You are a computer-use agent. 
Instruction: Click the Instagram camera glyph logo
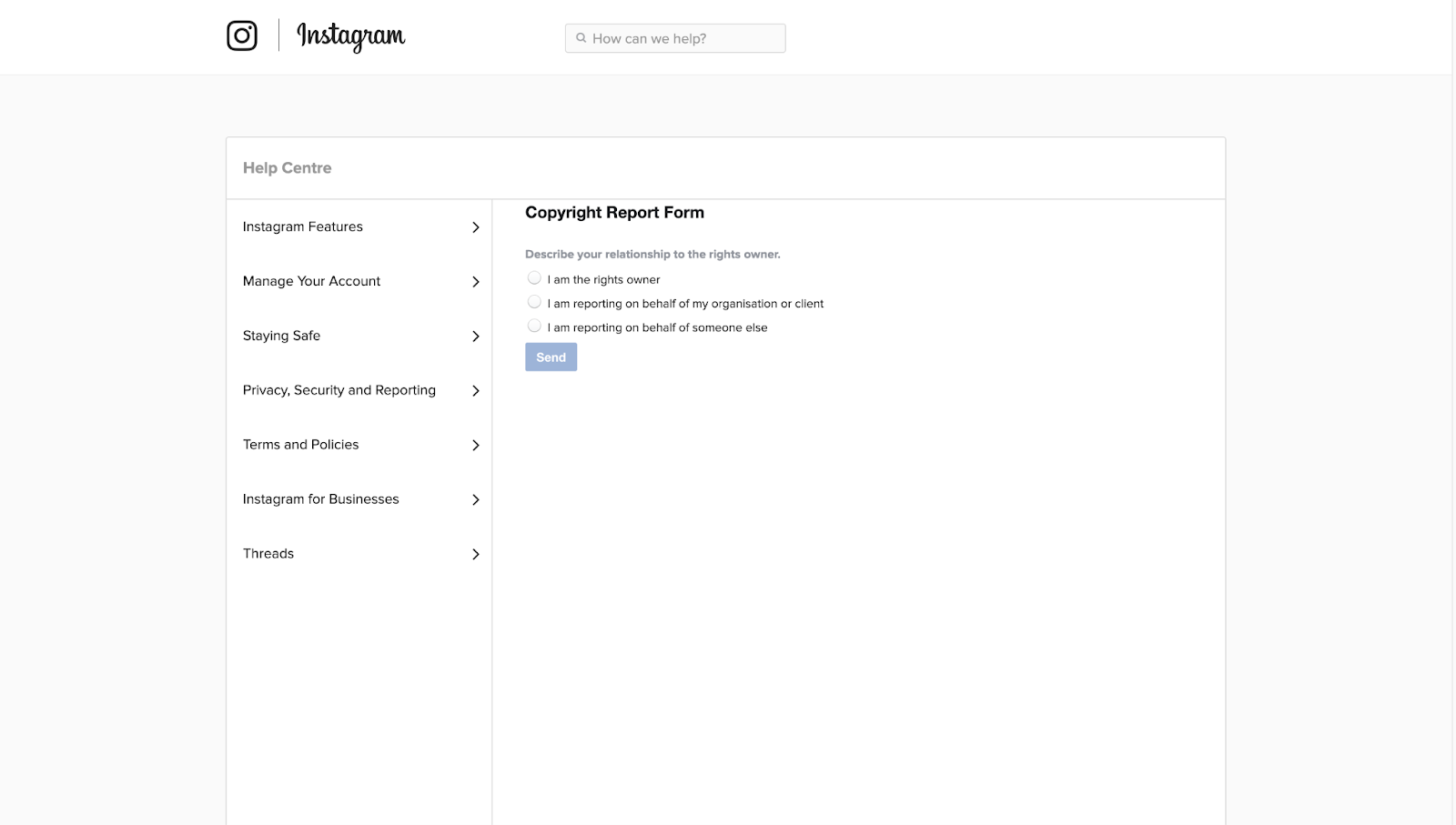click(241, 35)
